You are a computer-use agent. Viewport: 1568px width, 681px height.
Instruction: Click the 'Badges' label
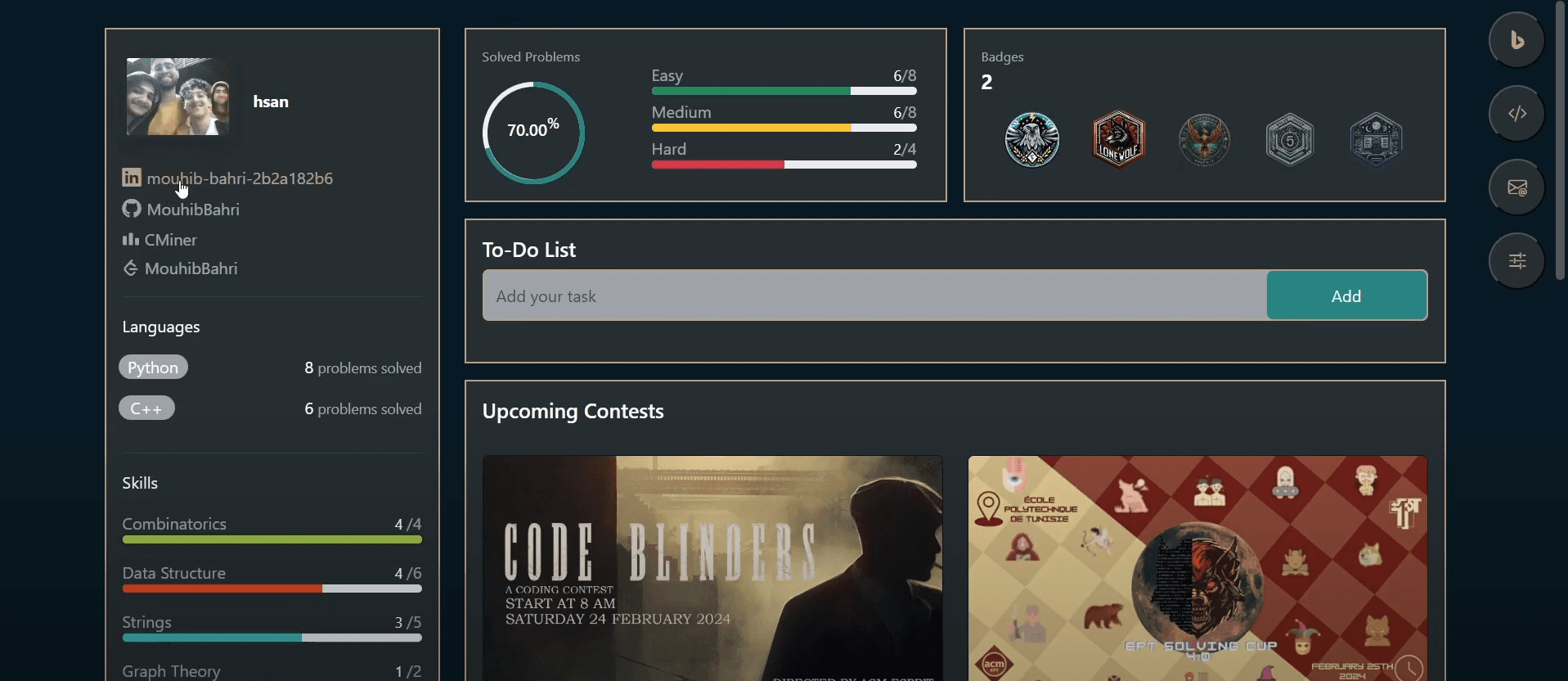pos(1003,56)
